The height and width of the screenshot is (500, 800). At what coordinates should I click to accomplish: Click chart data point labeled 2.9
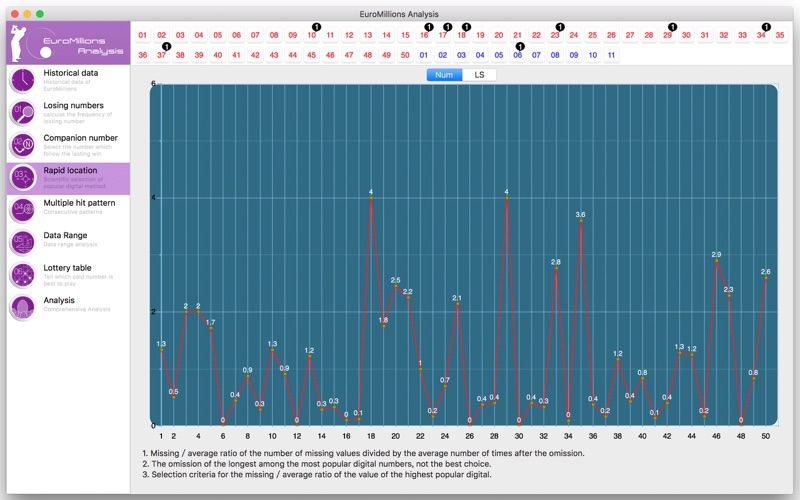click(716, 261)
